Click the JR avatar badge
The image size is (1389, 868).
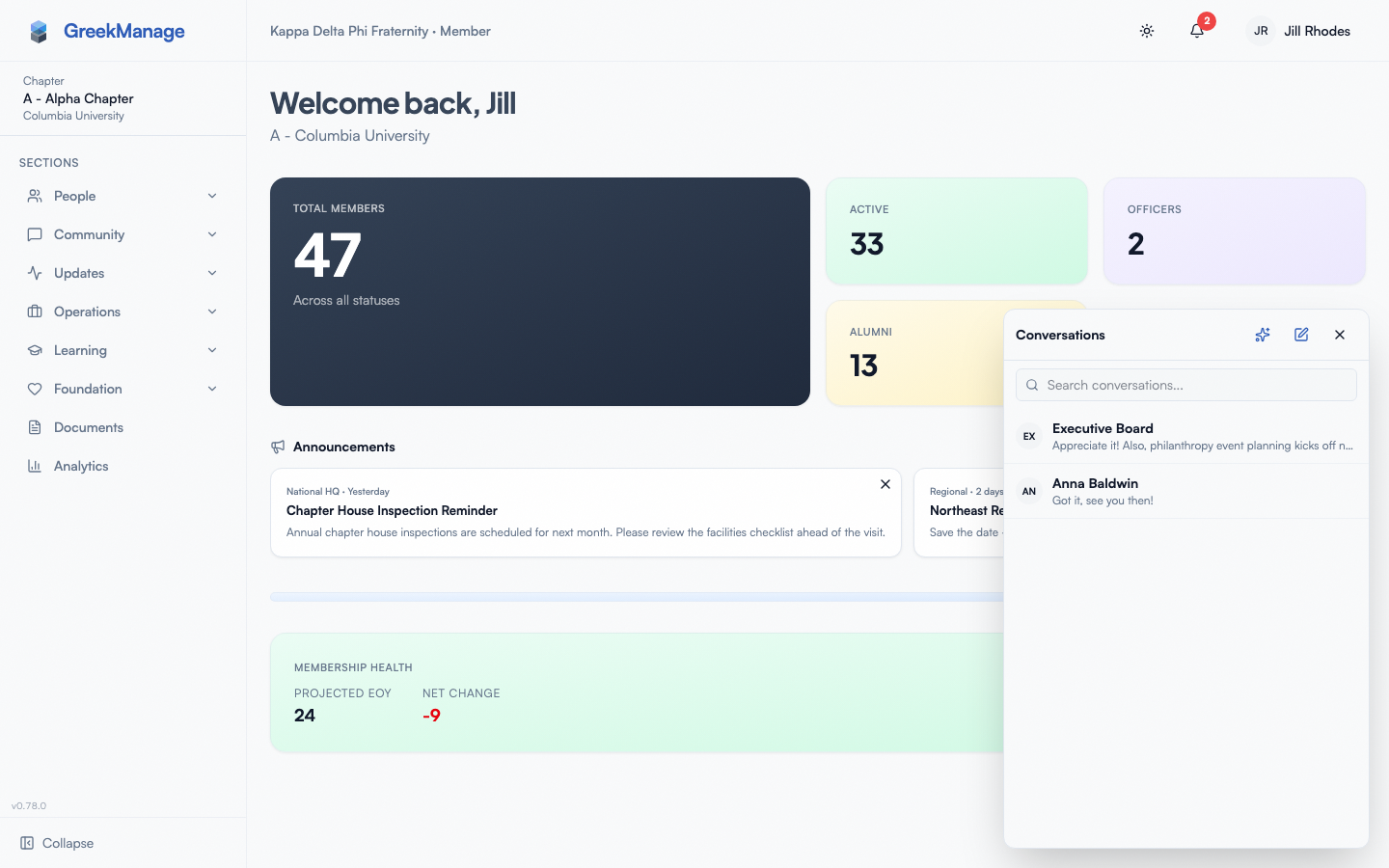click(1261, 31)
